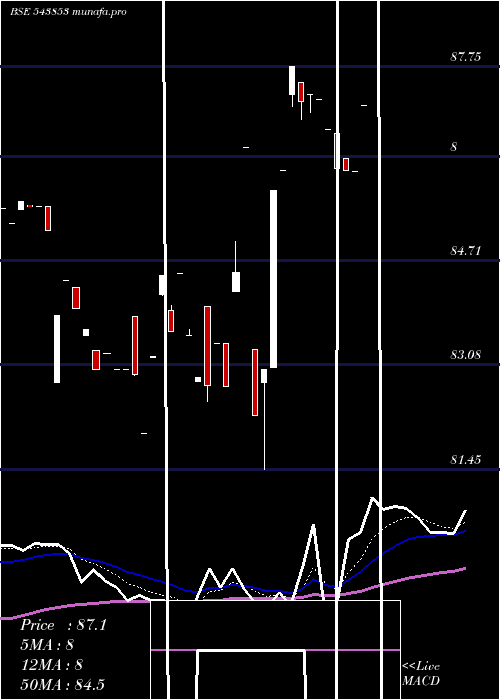Click the 12MA value text
This screenshot has height=700, width=500.
tap(52, 665)
